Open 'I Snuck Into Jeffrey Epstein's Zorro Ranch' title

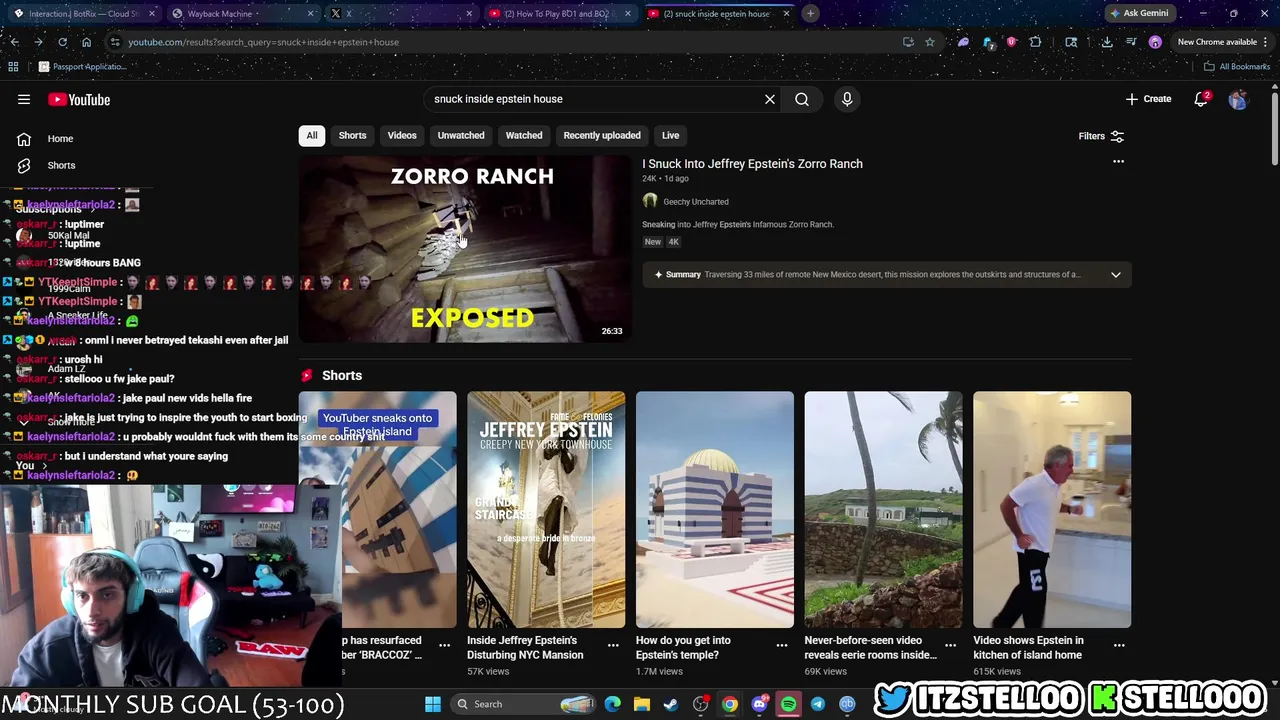[x=752, y=164]
